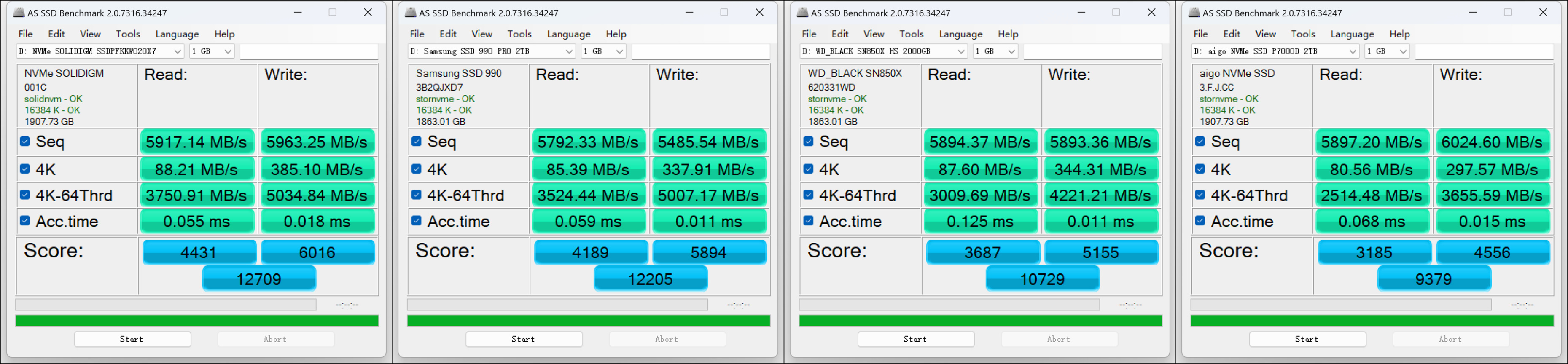Click the empty text field in the Samsung window

point(701,52)
